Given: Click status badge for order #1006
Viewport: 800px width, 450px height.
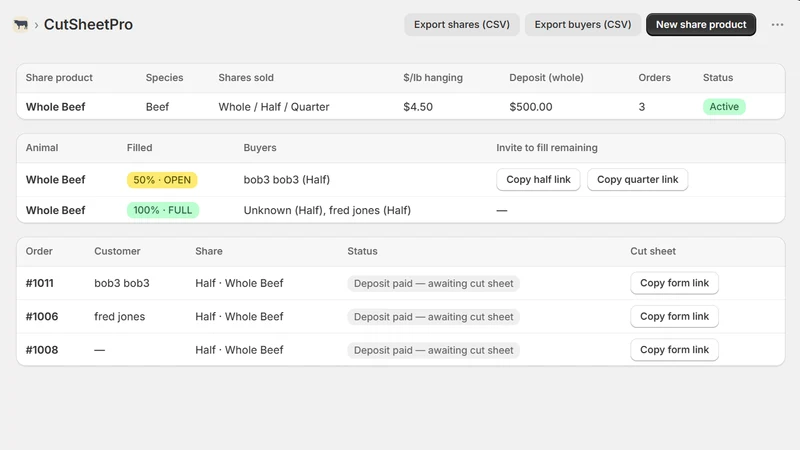Looking at the screenshot, I should (x=434, y=317).
